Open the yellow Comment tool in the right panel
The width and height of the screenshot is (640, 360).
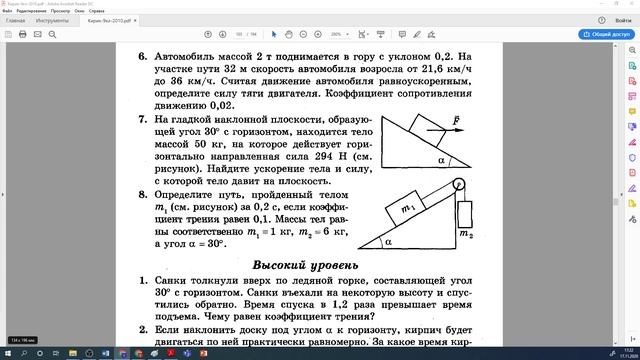(632, 111)
